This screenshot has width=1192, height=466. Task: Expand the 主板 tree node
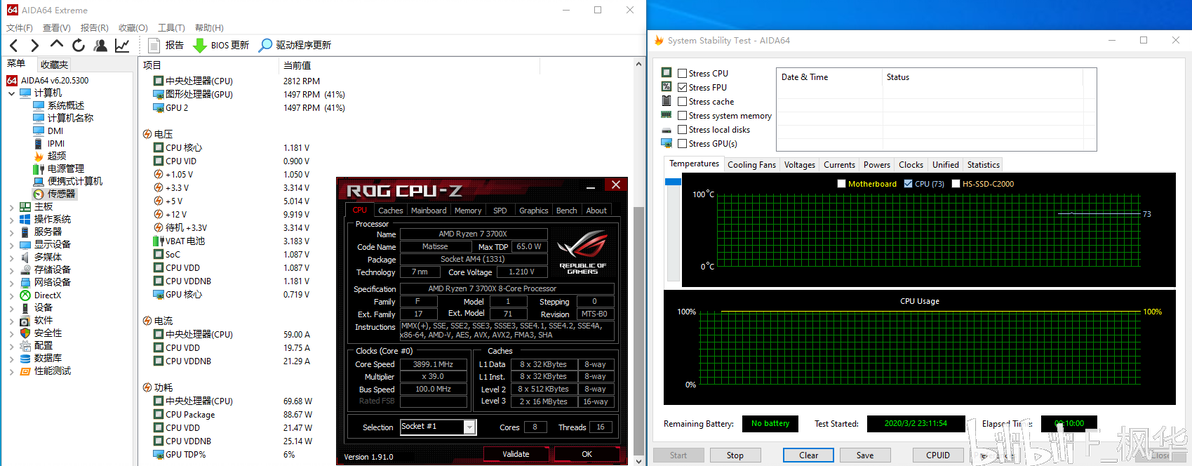coord(11,207)
